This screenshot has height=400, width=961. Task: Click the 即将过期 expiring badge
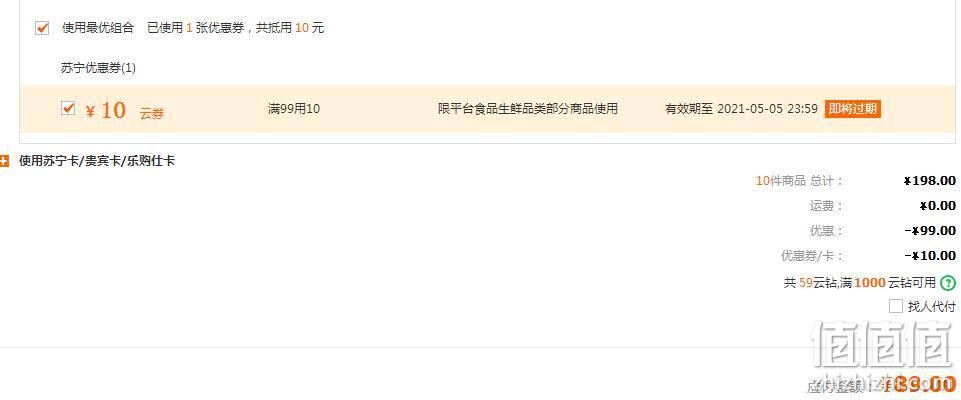pyautogui.click(x=853, y=109)
